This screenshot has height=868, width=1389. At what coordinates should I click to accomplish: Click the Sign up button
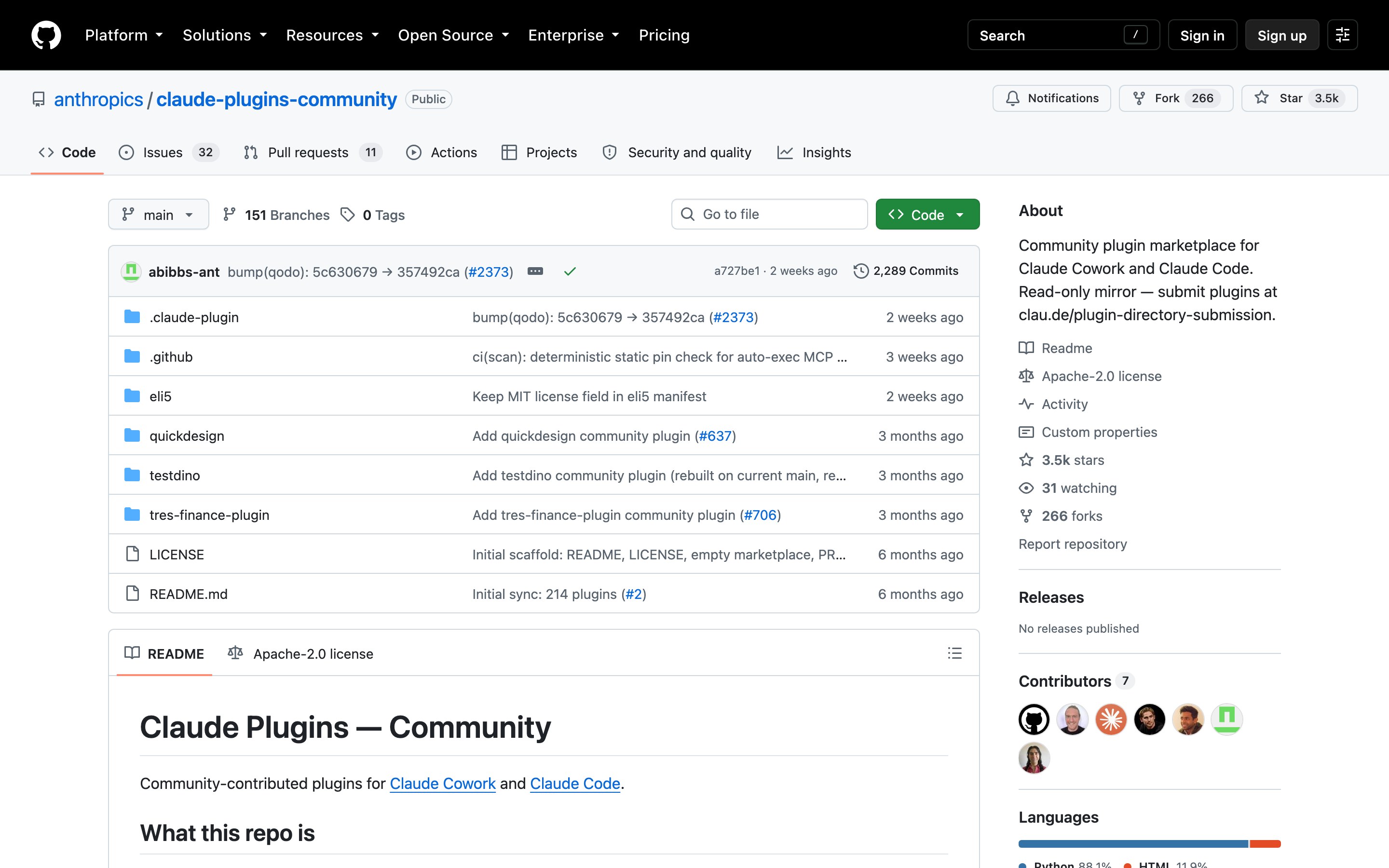[1281, 35]
